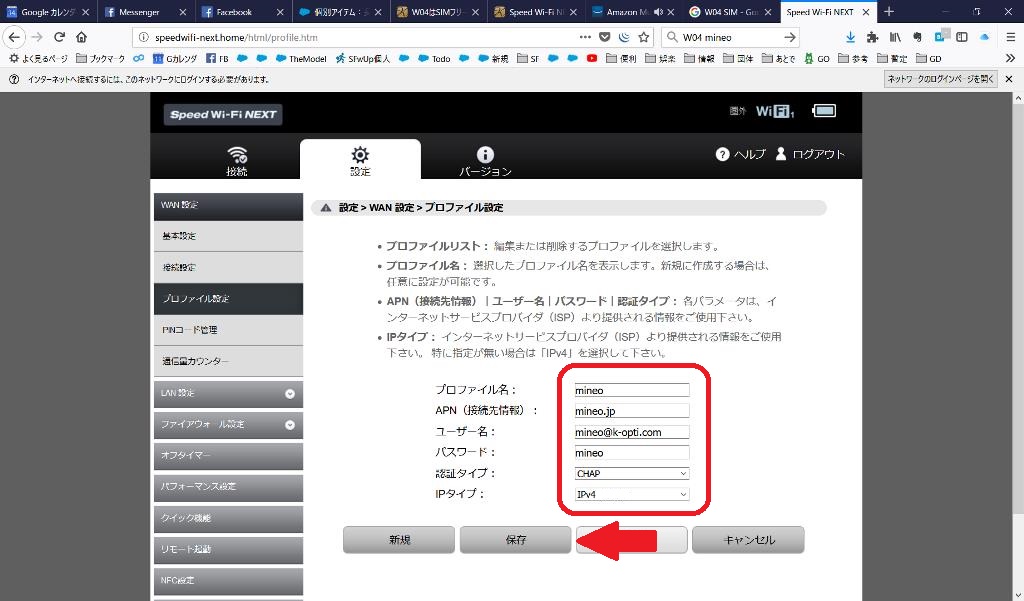
Task: Open 接続設定 in the sidebar
Action: pos(228,267)
